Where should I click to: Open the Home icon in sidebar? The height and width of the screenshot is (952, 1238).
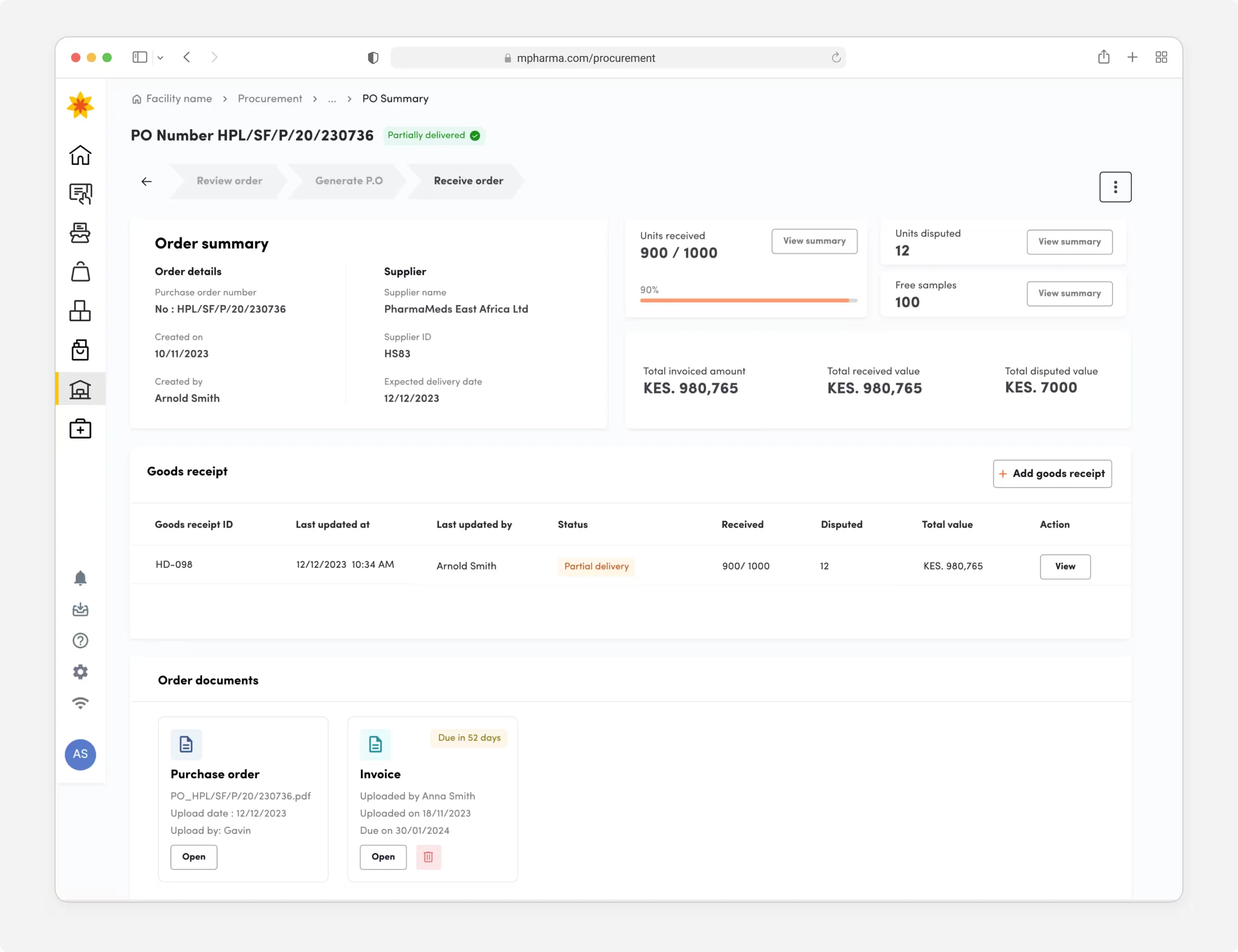click(x=80, y=155)
